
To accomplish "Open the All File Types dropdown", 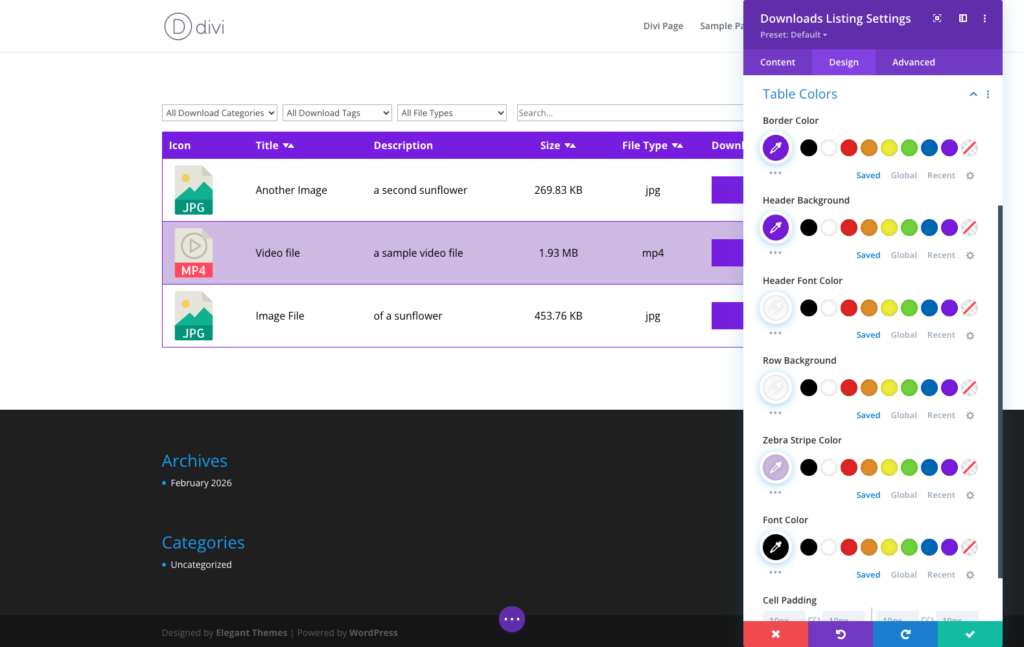I will (x=452, y=113).
